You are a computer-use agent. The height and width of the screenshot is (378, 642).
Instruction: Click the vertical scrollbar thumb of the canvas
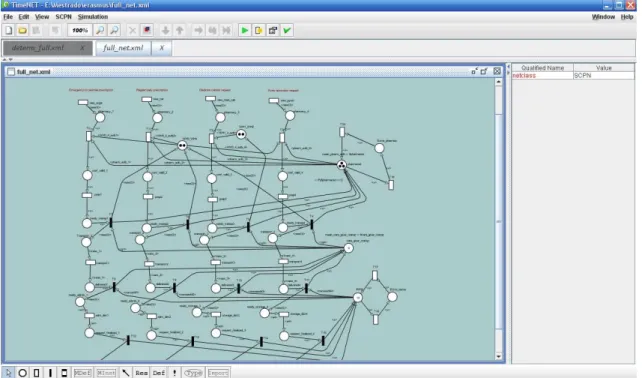pyautogui.click(x=498, y=221)
